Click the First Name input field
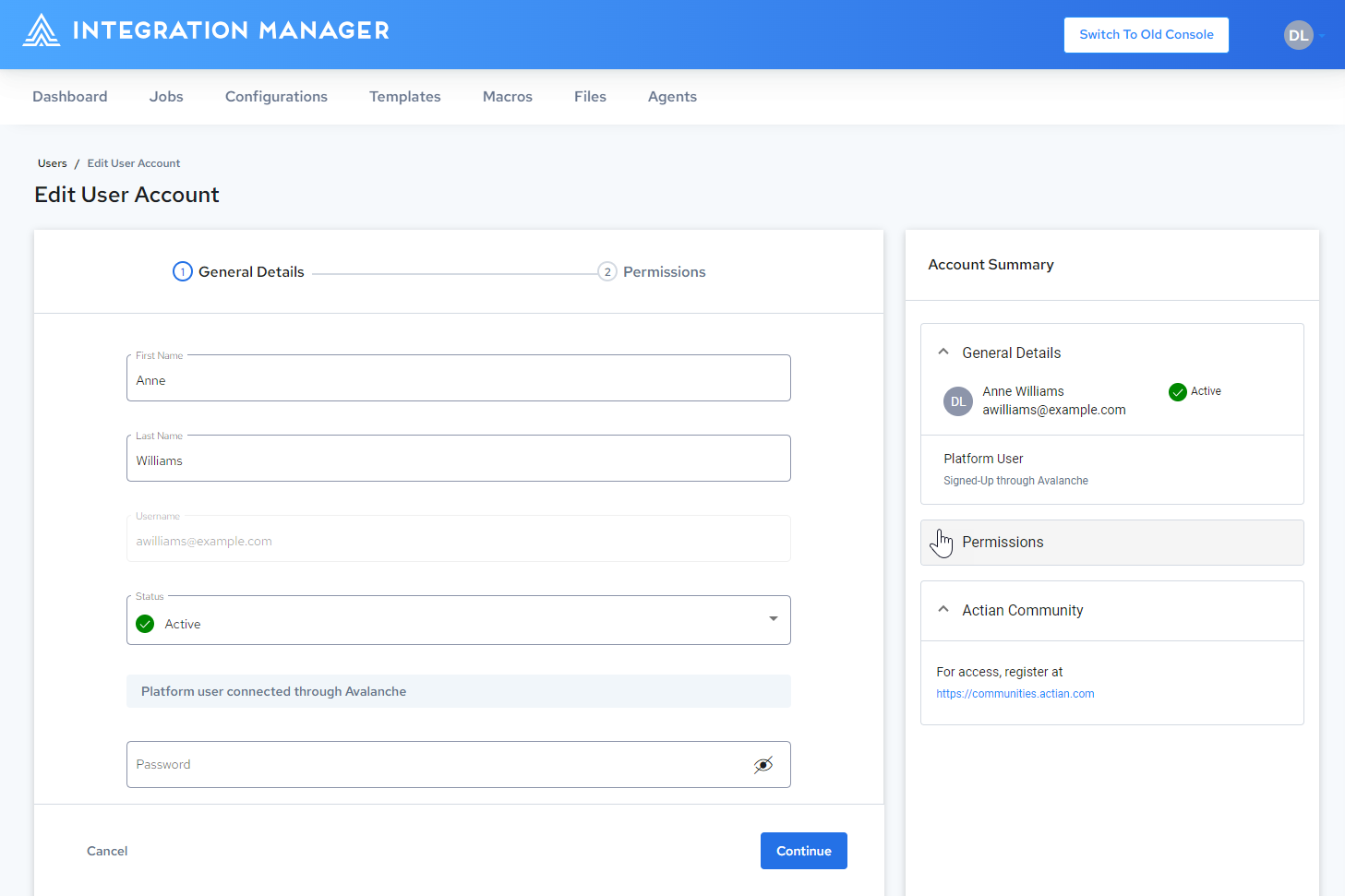This screenshot has width=1345, height=896. coord(459,378)
